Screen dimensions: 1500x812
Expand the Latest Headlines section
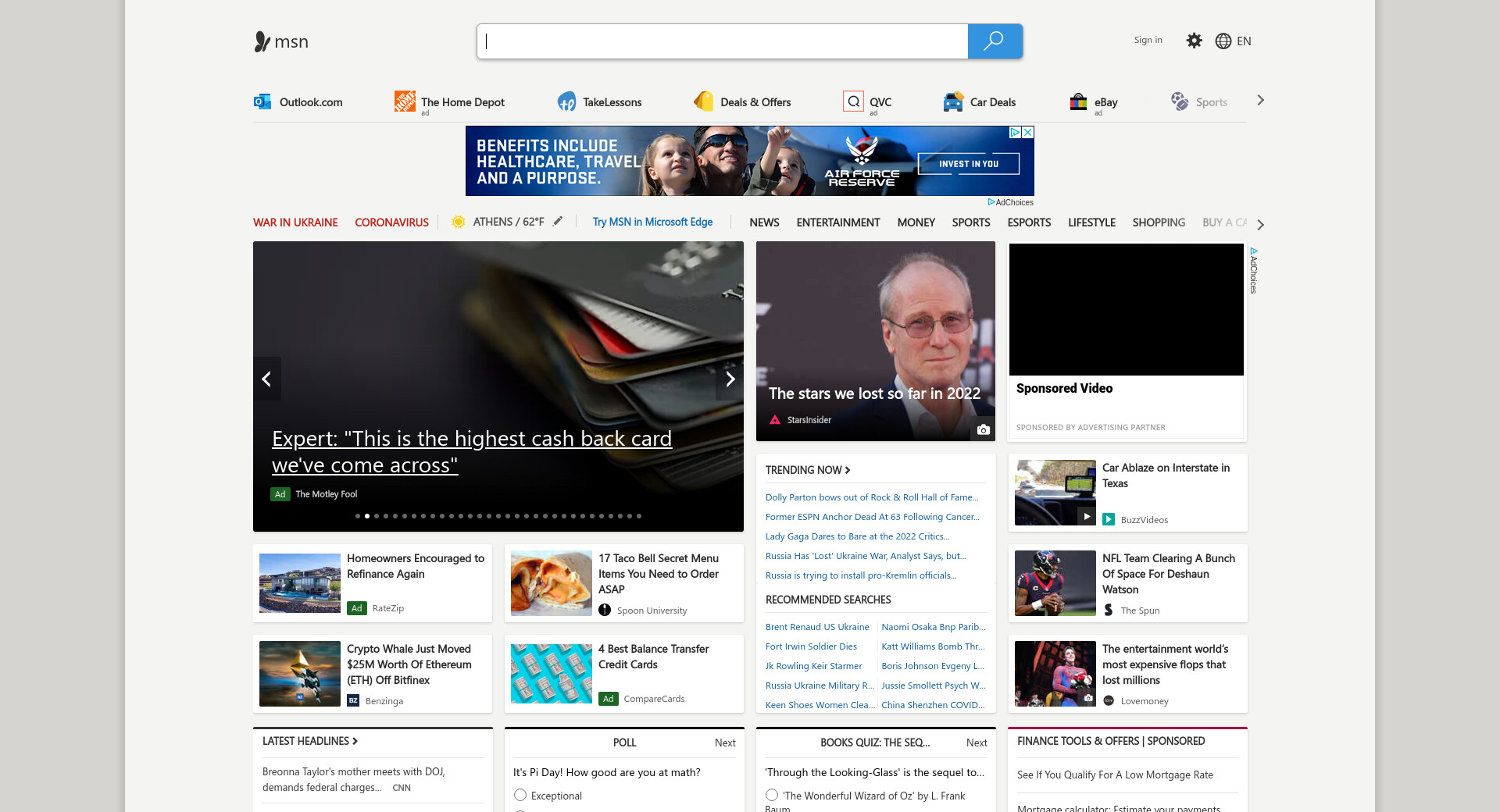pyautogui.click(x=310, y=741)
